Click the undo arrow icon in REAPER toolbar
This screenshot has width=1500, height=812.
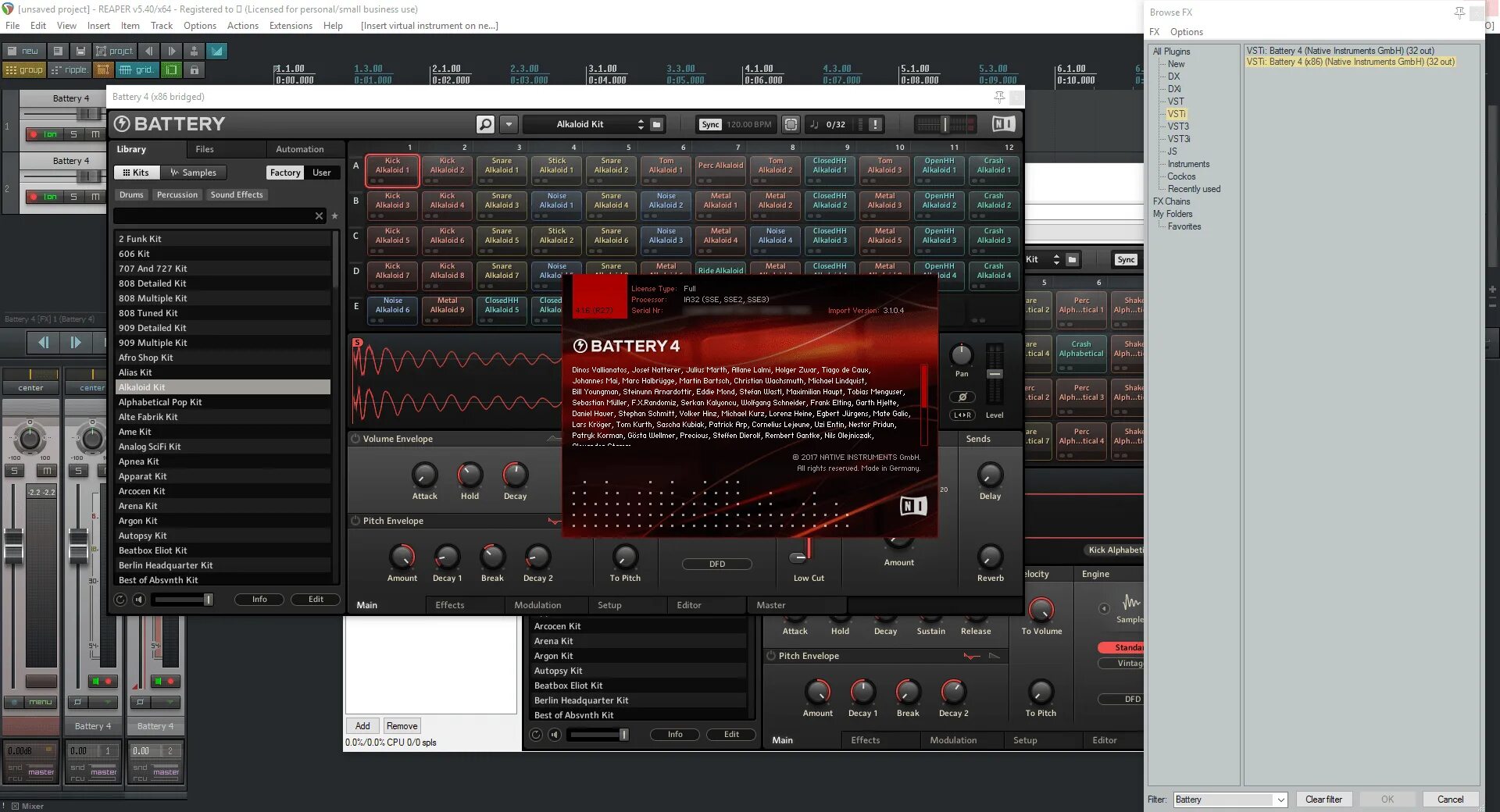(x=148, y=51)
